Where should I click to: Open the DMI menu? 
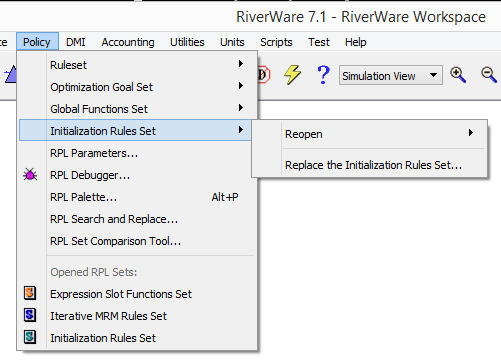coord(76,42)
